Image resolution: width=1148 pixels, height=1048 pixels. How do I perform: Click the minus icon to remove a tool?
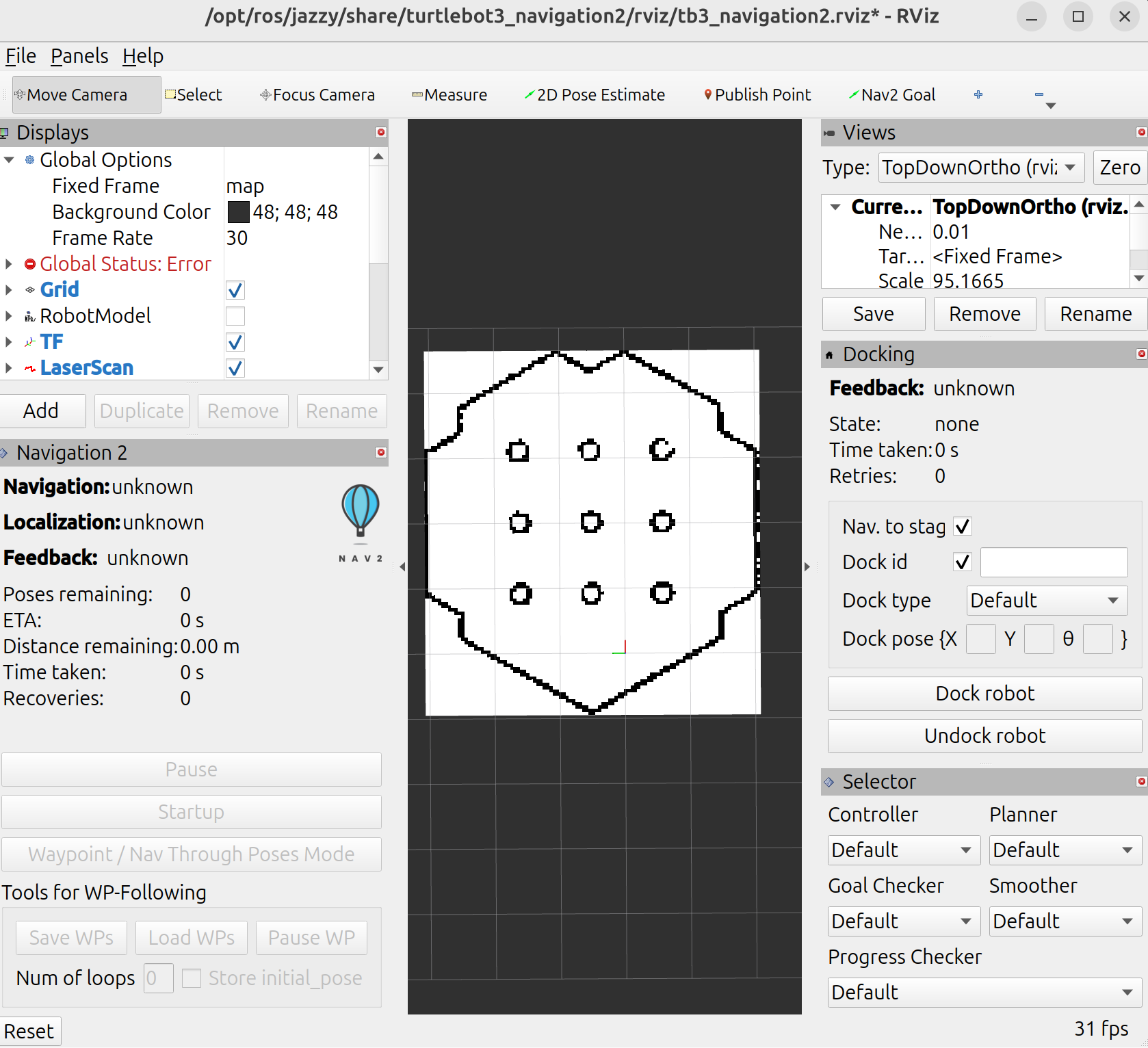click(1039, 94)
